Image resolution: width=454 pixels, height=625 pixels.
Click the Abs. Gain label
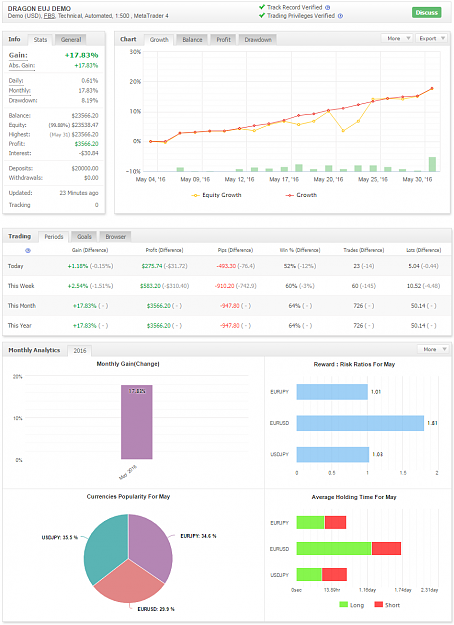tap(22, 65)
